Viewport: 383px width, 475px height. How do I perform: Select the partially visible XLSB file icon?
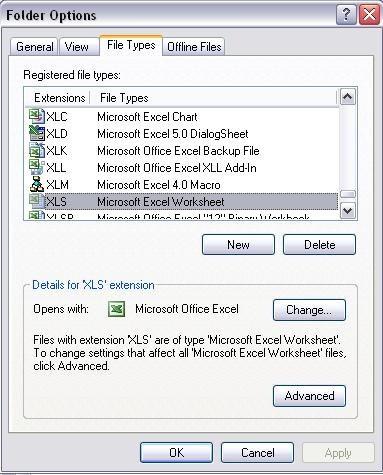coord(37,215)
